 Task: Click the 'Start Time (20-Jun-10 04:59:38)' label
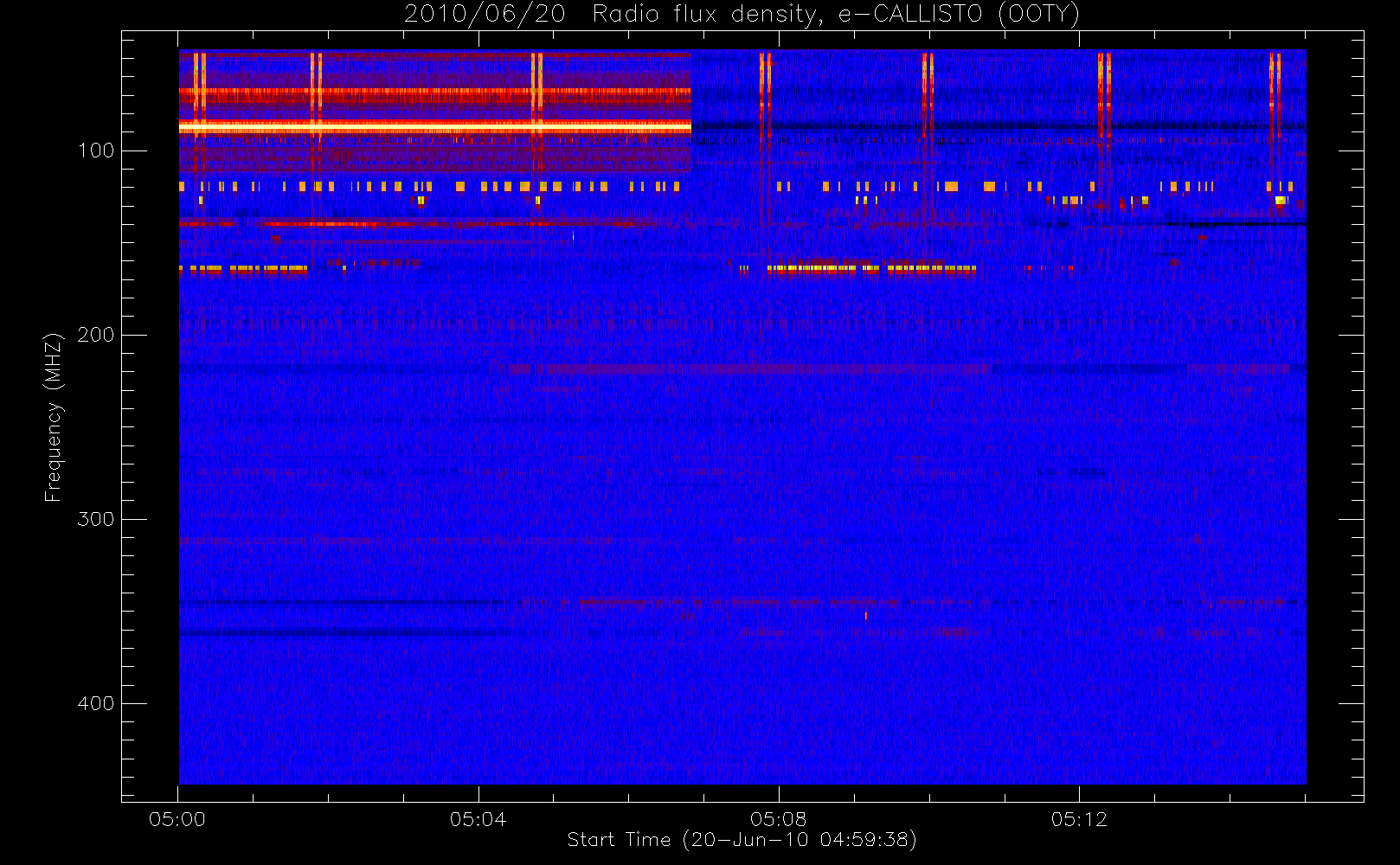pos(742,840)
